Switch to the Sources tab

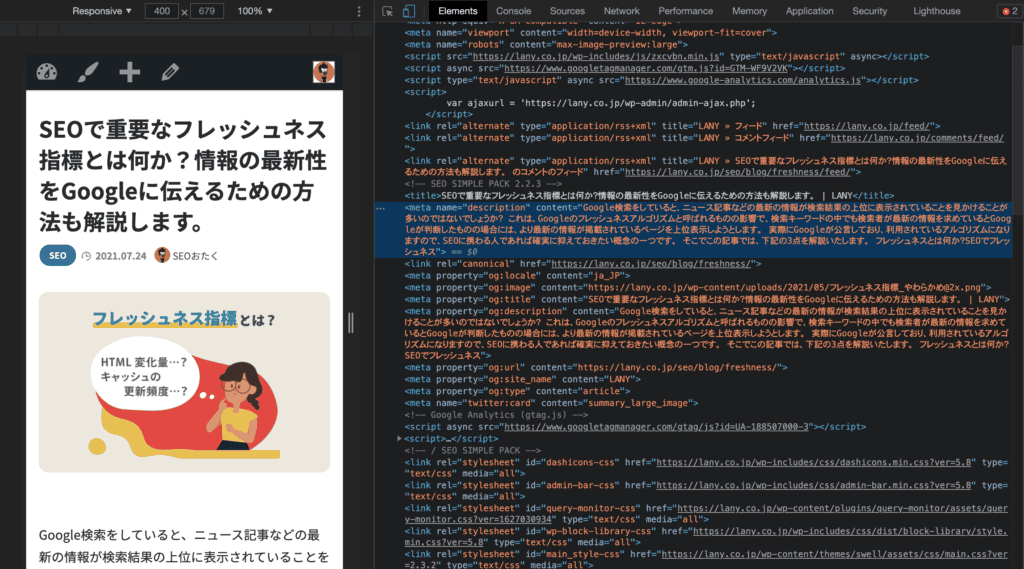[x=567, y=11]
